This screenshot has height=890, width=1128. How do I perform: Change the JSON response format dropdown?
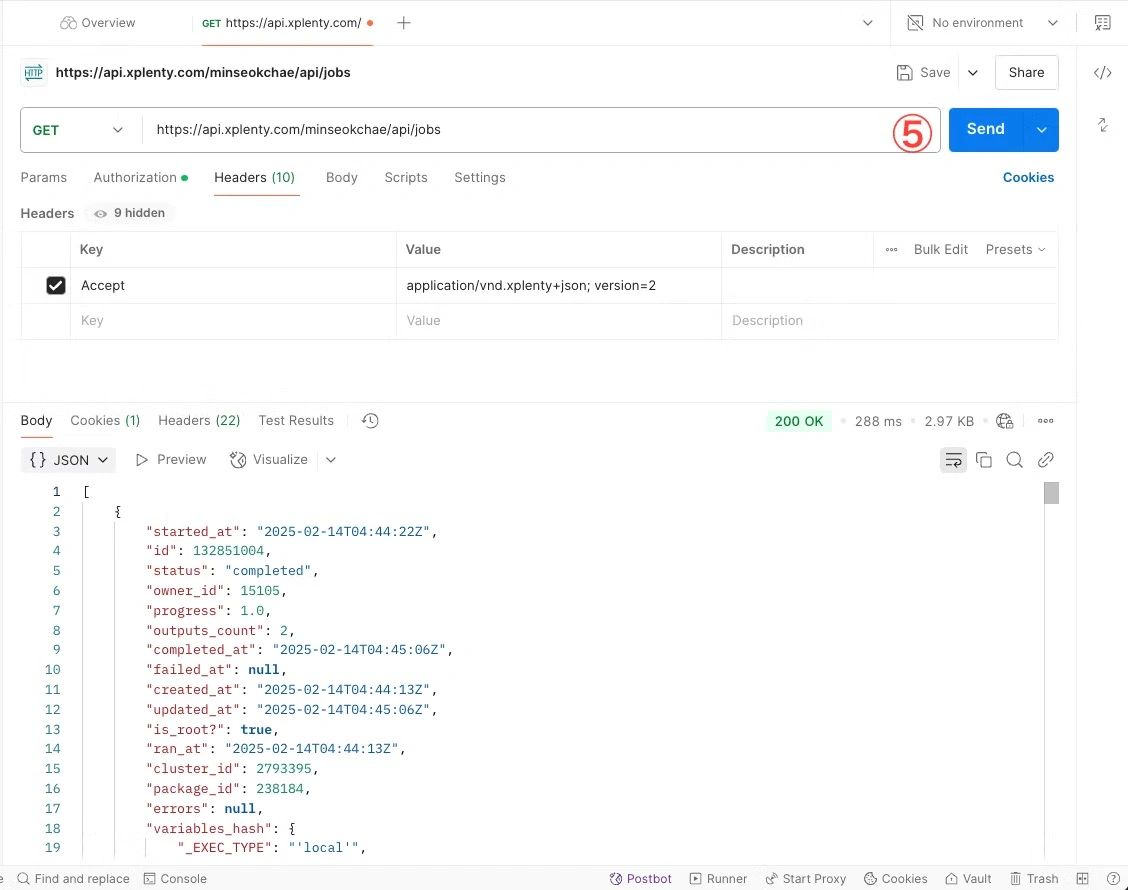tap(68, 460)
